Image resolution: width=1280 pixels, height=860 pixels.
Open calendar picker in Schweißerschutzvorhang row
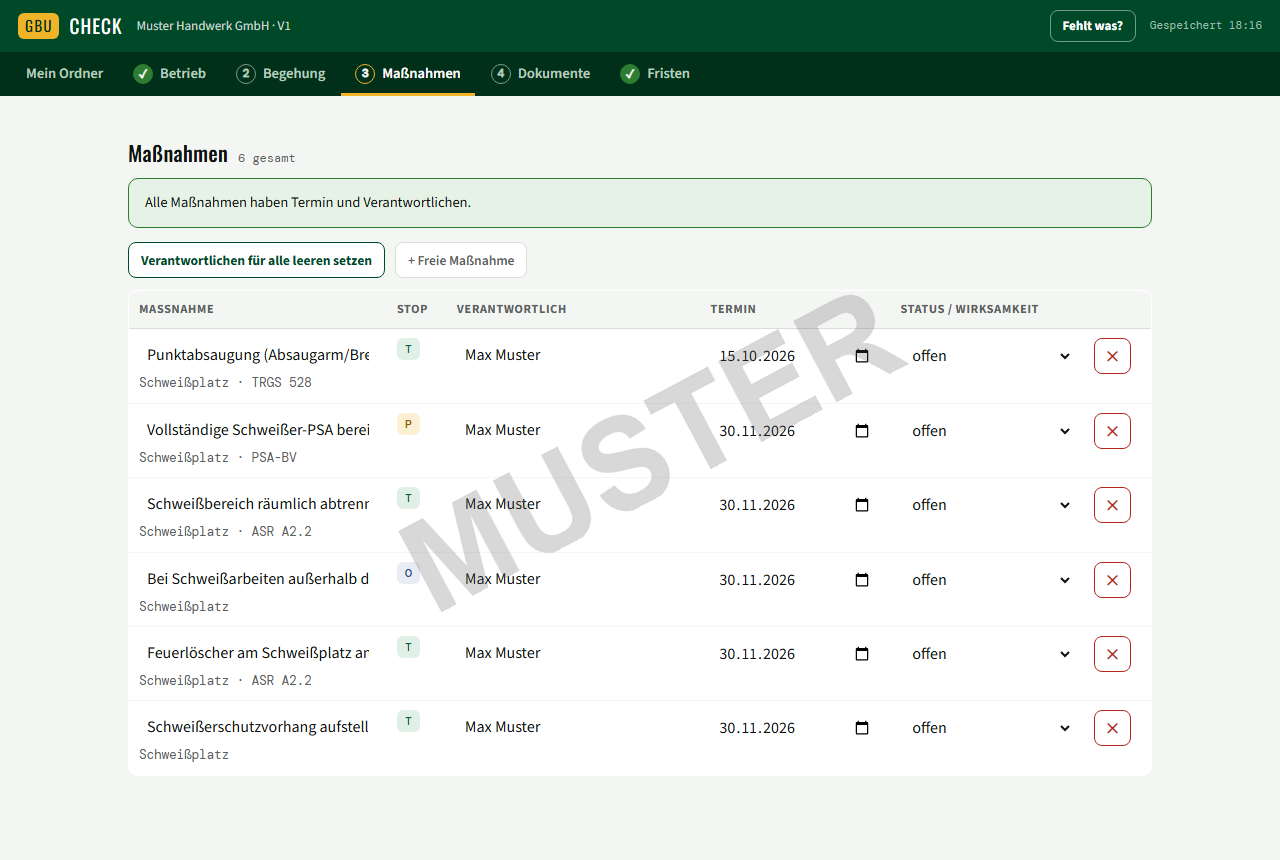862,728
